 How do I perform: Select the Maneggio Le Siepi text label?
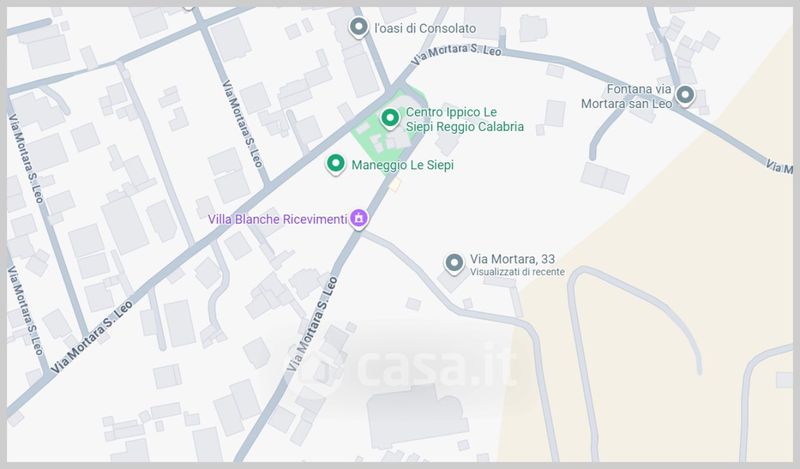403,165
